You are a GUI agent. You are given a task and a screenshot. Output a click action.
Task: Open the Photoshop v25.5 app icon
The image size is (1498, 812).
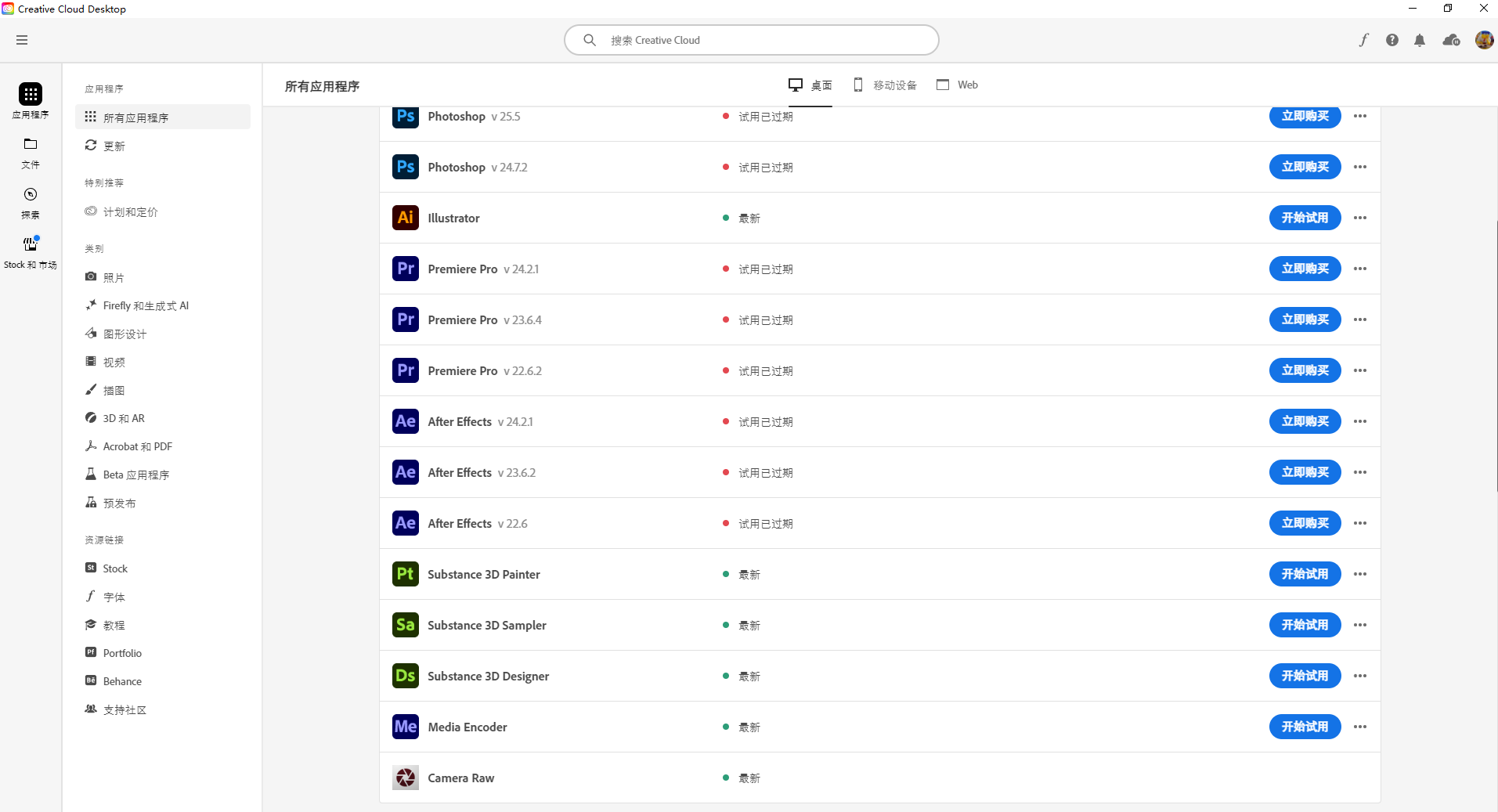(x=405, y=116)
